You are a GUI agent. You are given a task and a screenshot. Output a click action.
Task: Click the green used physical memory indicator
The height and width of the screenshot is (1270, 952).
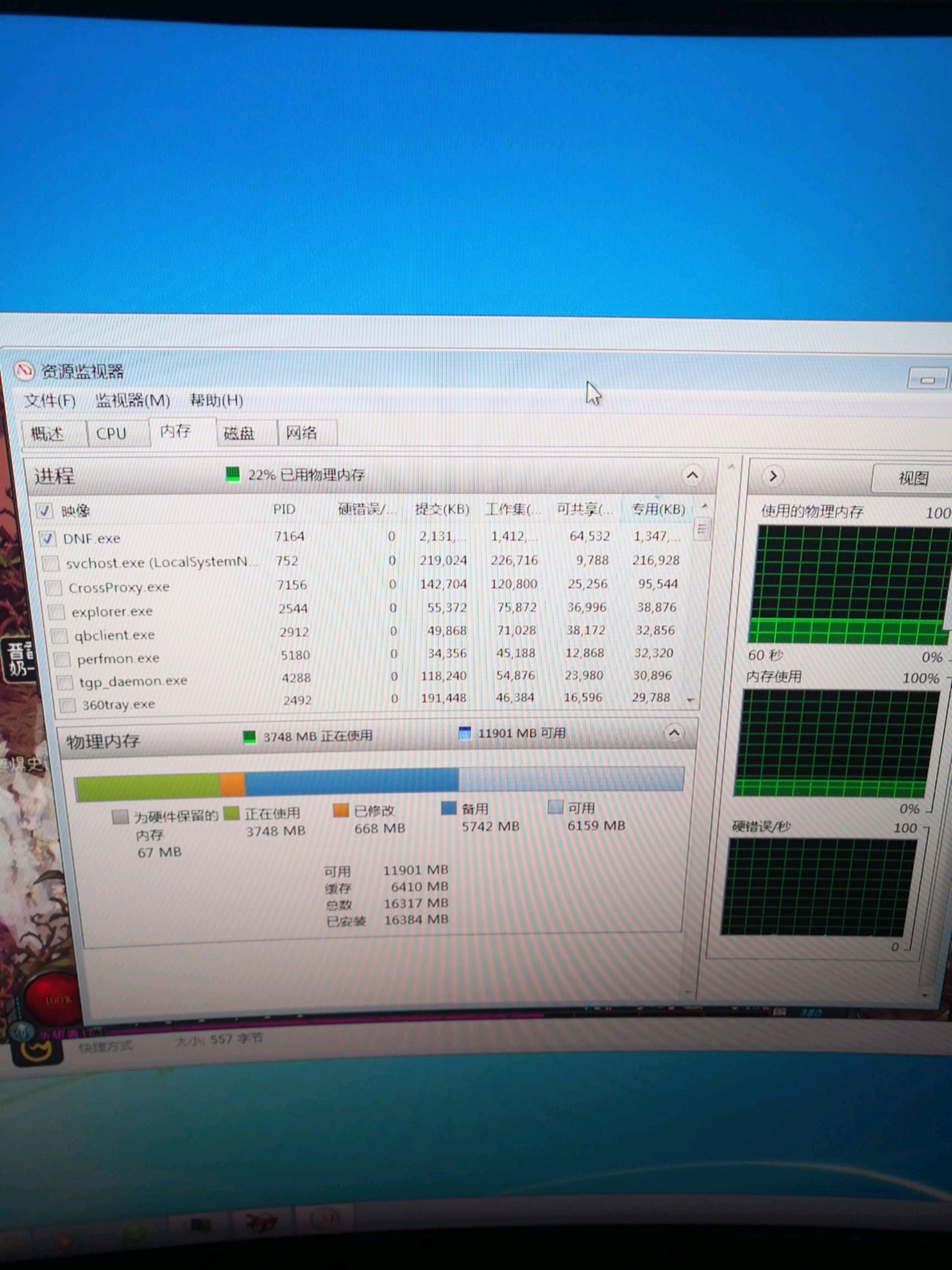[233, 474]
